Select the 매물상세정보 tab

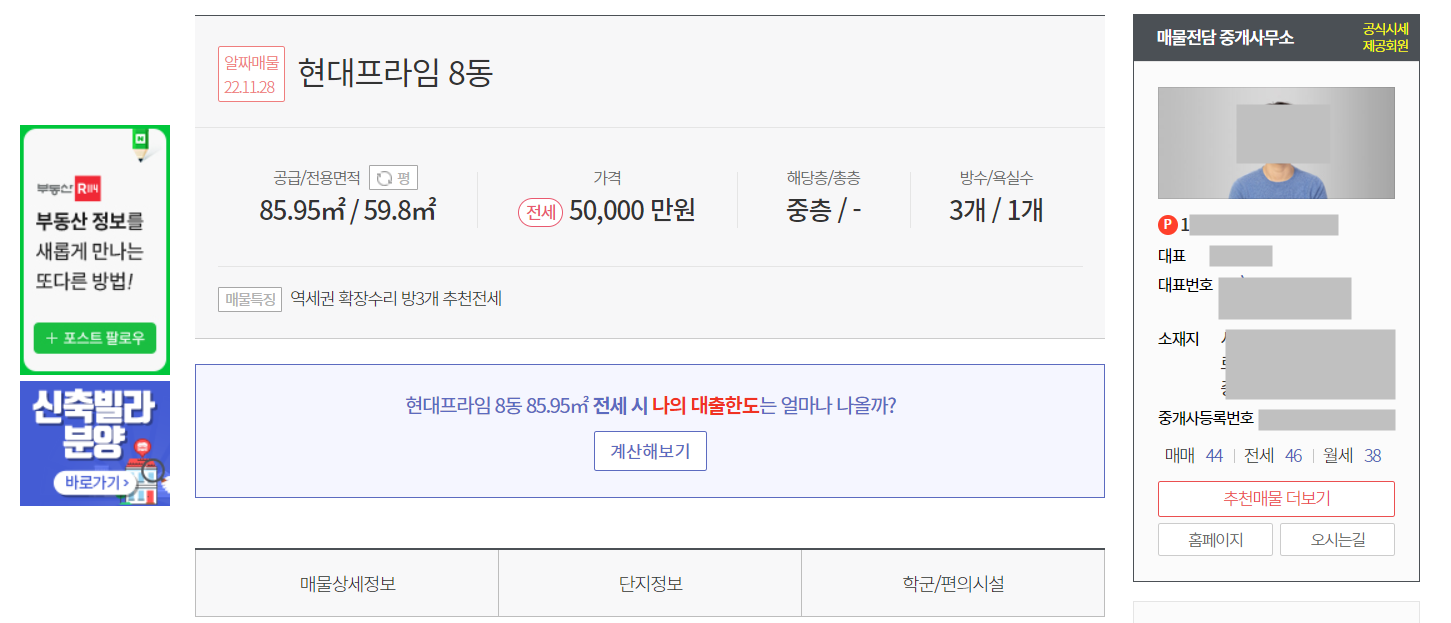(x=347, y=582)
